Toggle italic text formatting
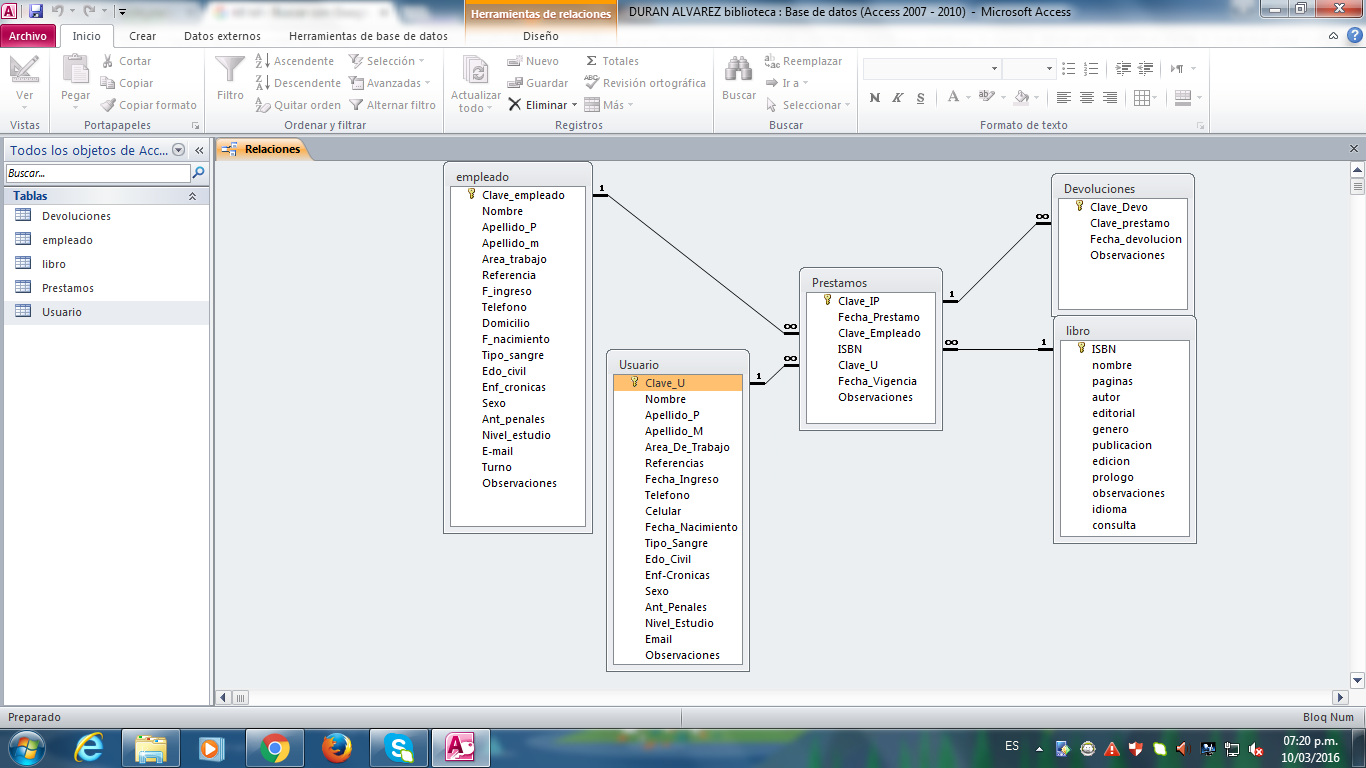 tap(897, 98)
